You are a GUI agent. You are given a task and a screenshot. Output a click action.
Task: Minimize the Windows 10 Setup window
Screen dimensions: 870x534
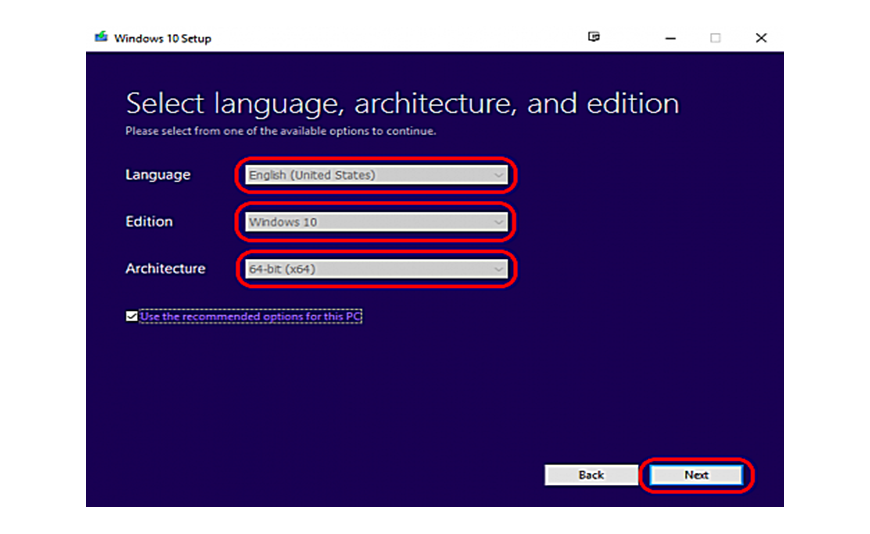(670, 38)
